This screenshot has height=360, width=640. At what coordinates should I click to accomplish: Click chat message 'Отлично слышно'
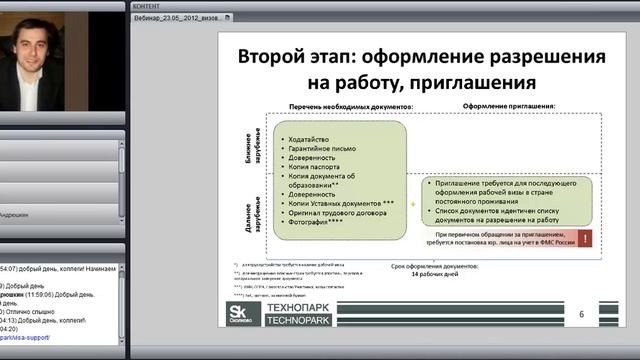point(30,312)
